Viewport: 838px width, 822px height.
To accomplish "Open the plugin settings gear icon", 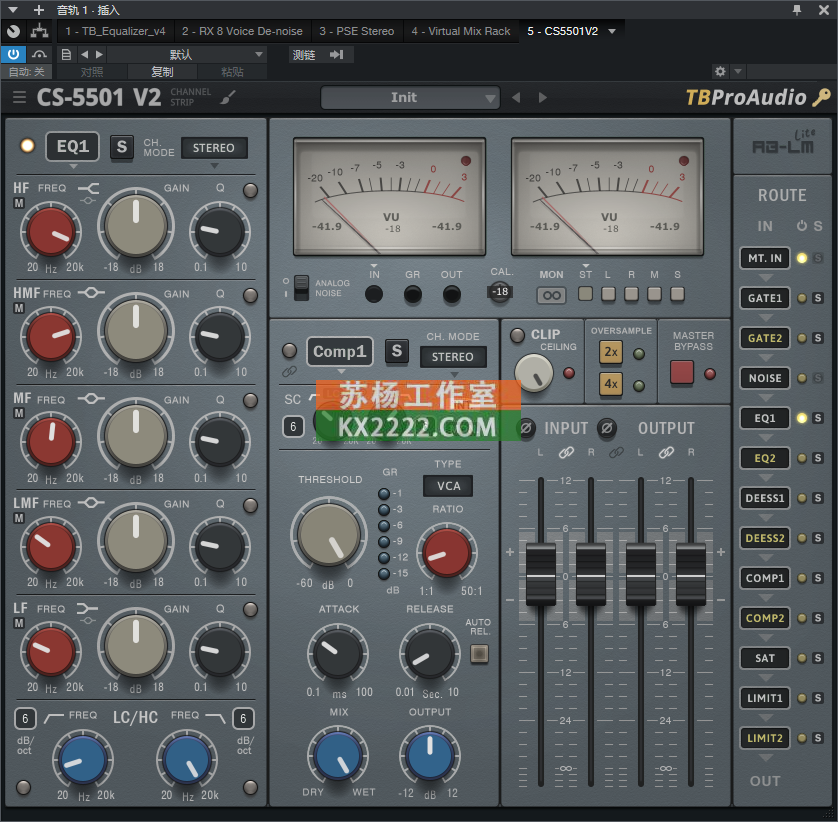I will [720, 71].
